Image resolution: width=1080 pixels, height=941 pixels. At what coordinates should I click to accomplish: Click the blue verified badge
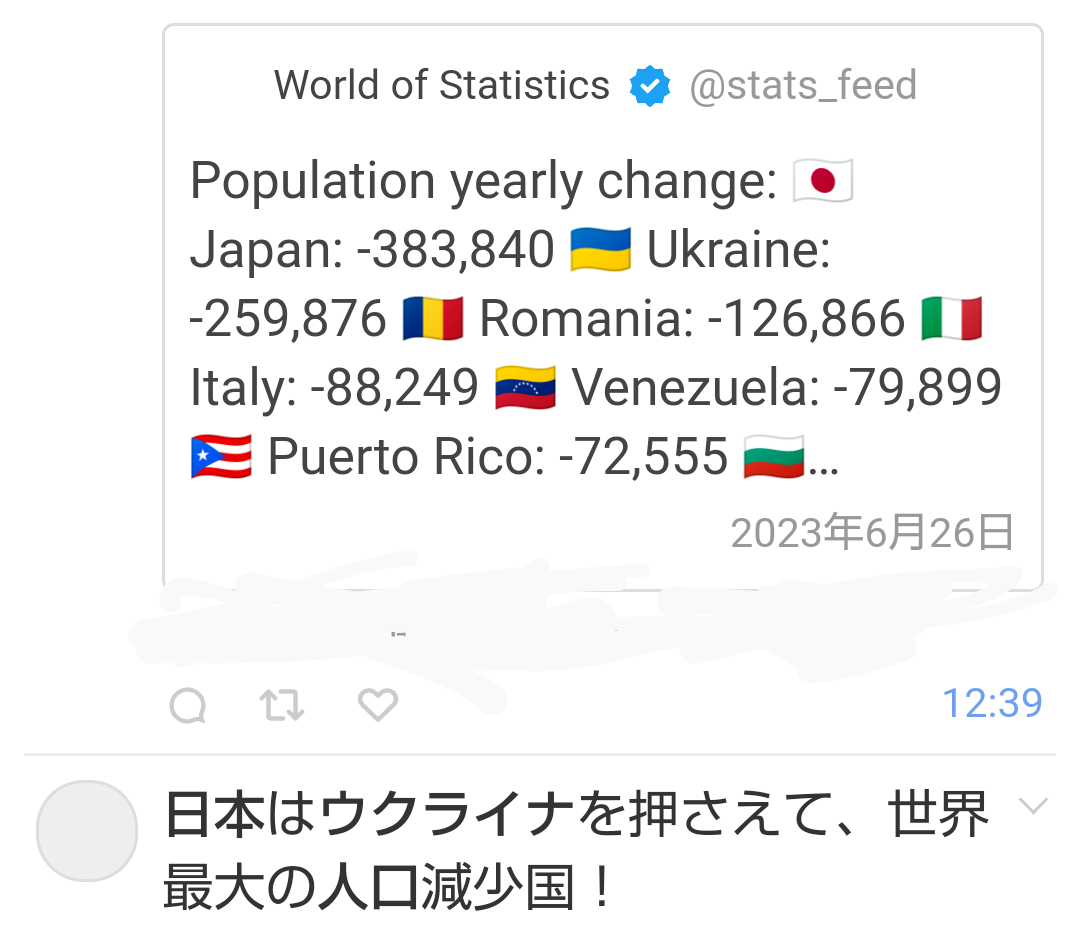click(650, 86)
